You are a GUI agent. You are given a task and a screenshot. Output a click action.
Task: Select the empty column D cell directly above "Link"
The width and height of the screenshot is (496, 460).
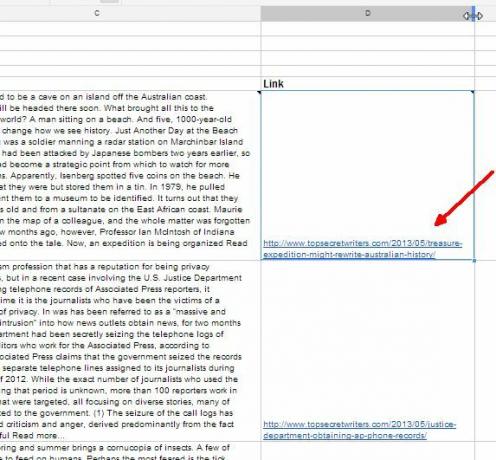coord(368,71)
